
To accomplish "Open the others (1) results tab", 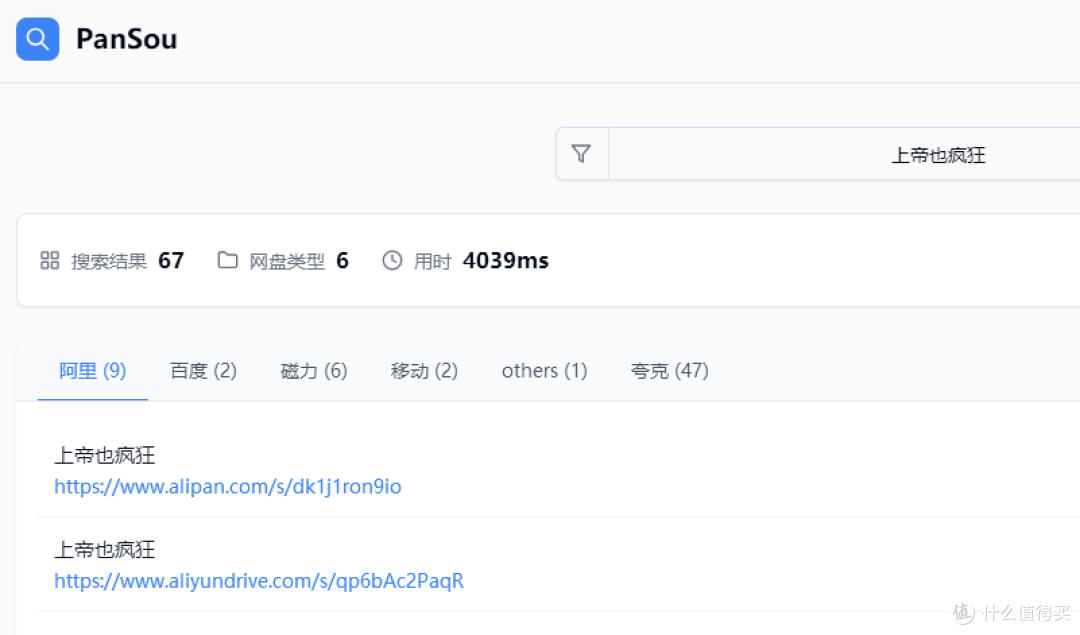I will [x=543, y=370].
